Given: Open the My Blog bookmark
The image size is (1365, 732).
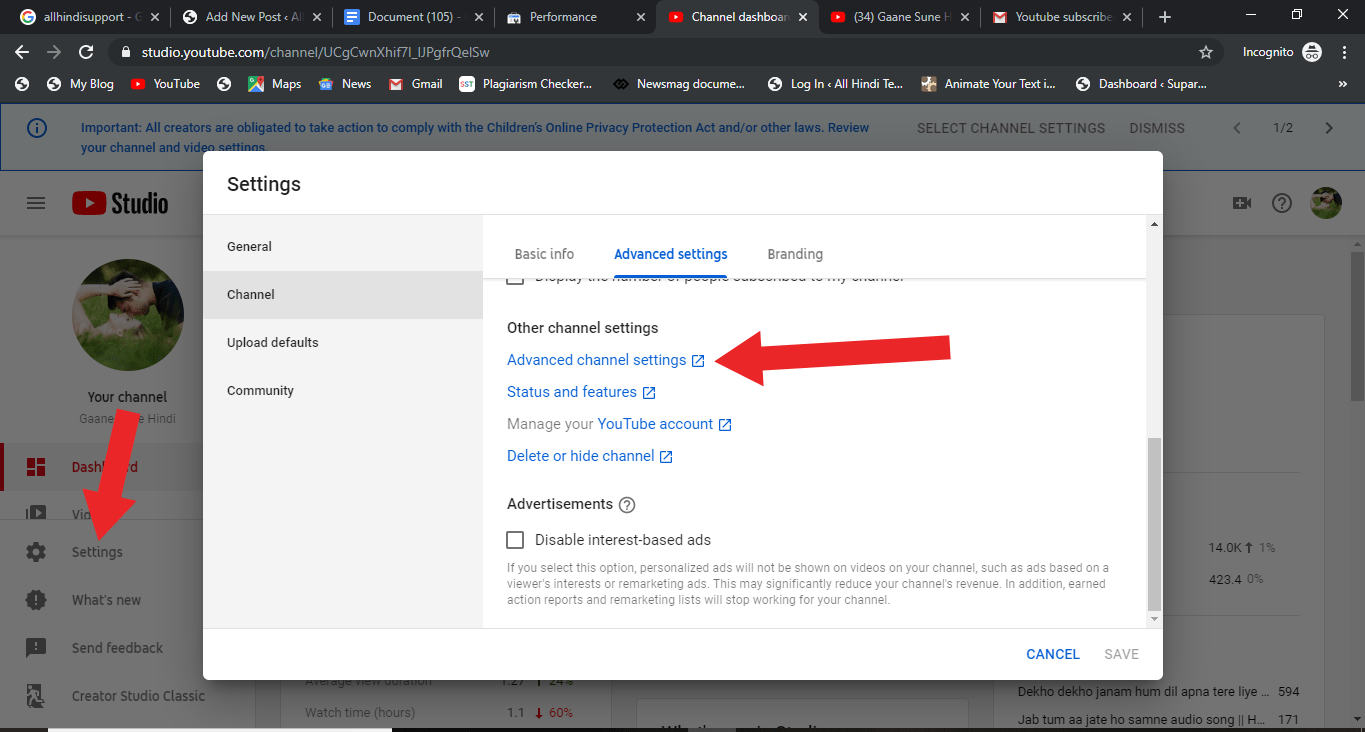Looking at the screenshot, I should coord(81,84).
